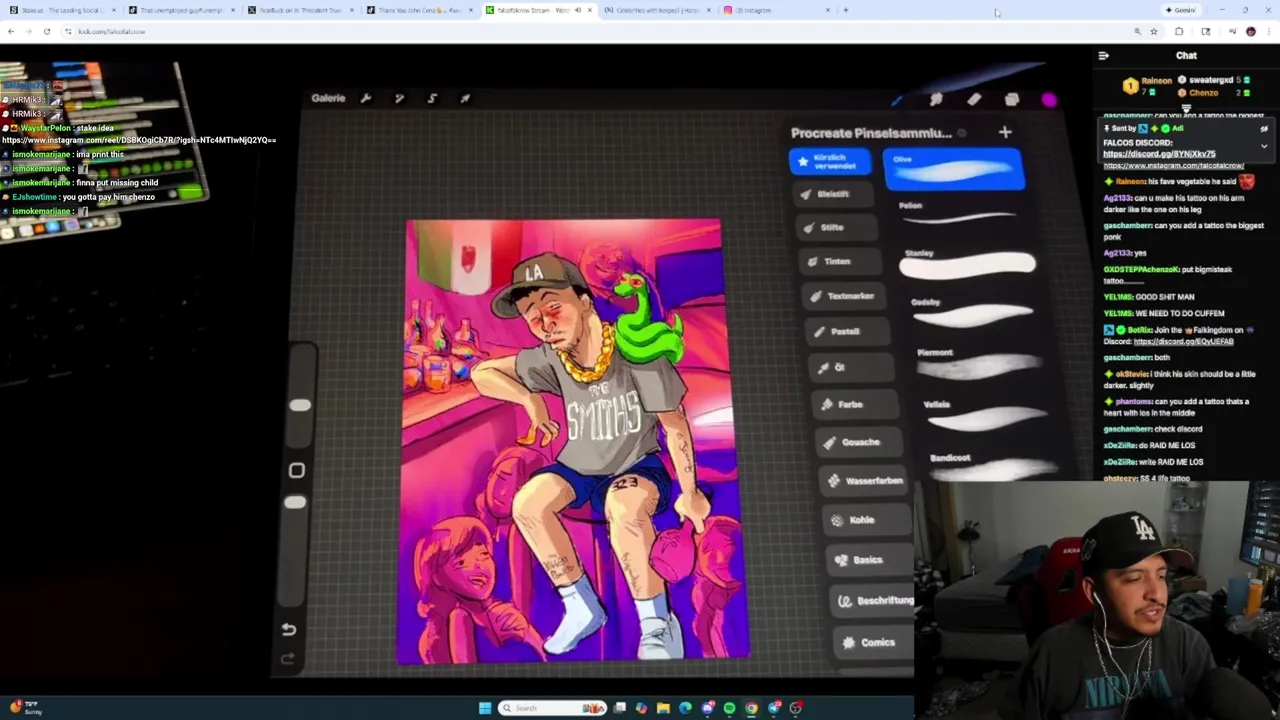Bookmark this page with star icon
Viewport: 1280px width, 720px height.
1154,31
